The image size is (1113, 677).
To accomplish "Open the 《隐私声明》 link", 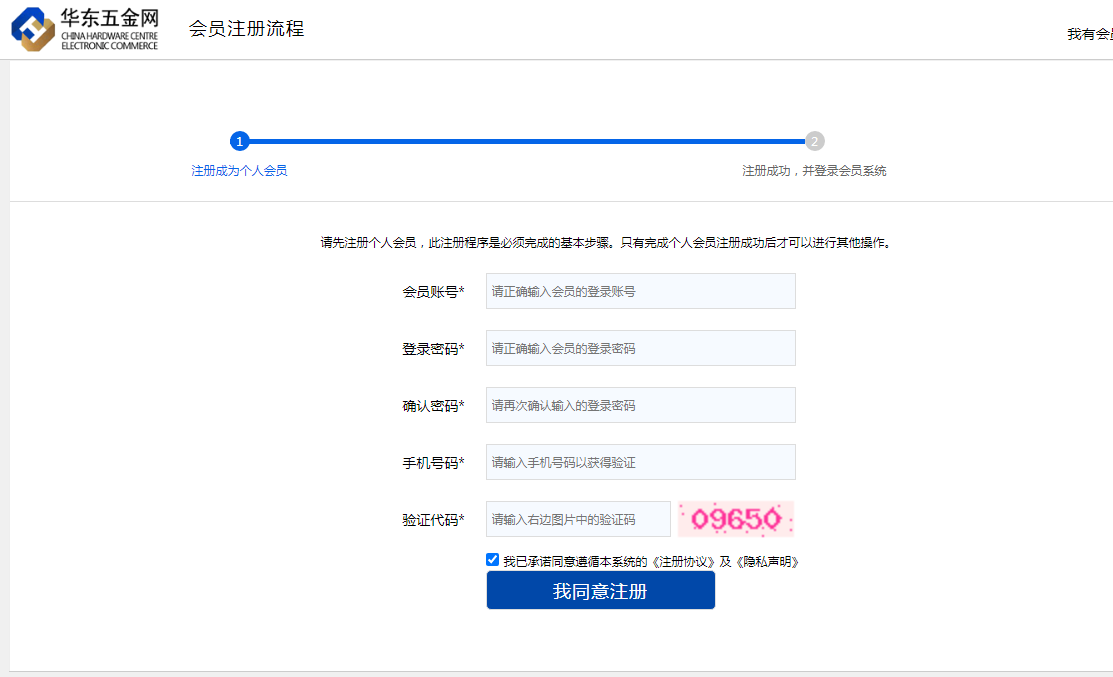I will click(767, 562).
